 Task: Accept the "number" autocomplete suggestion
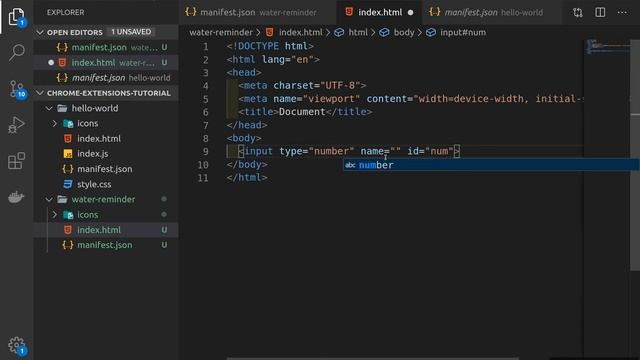491,165
